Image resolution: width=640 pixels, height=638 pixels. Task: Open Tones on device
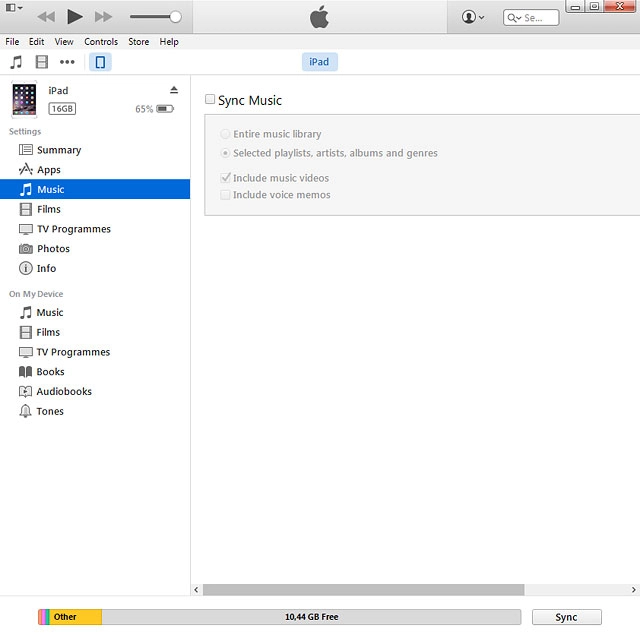(95, 411)
